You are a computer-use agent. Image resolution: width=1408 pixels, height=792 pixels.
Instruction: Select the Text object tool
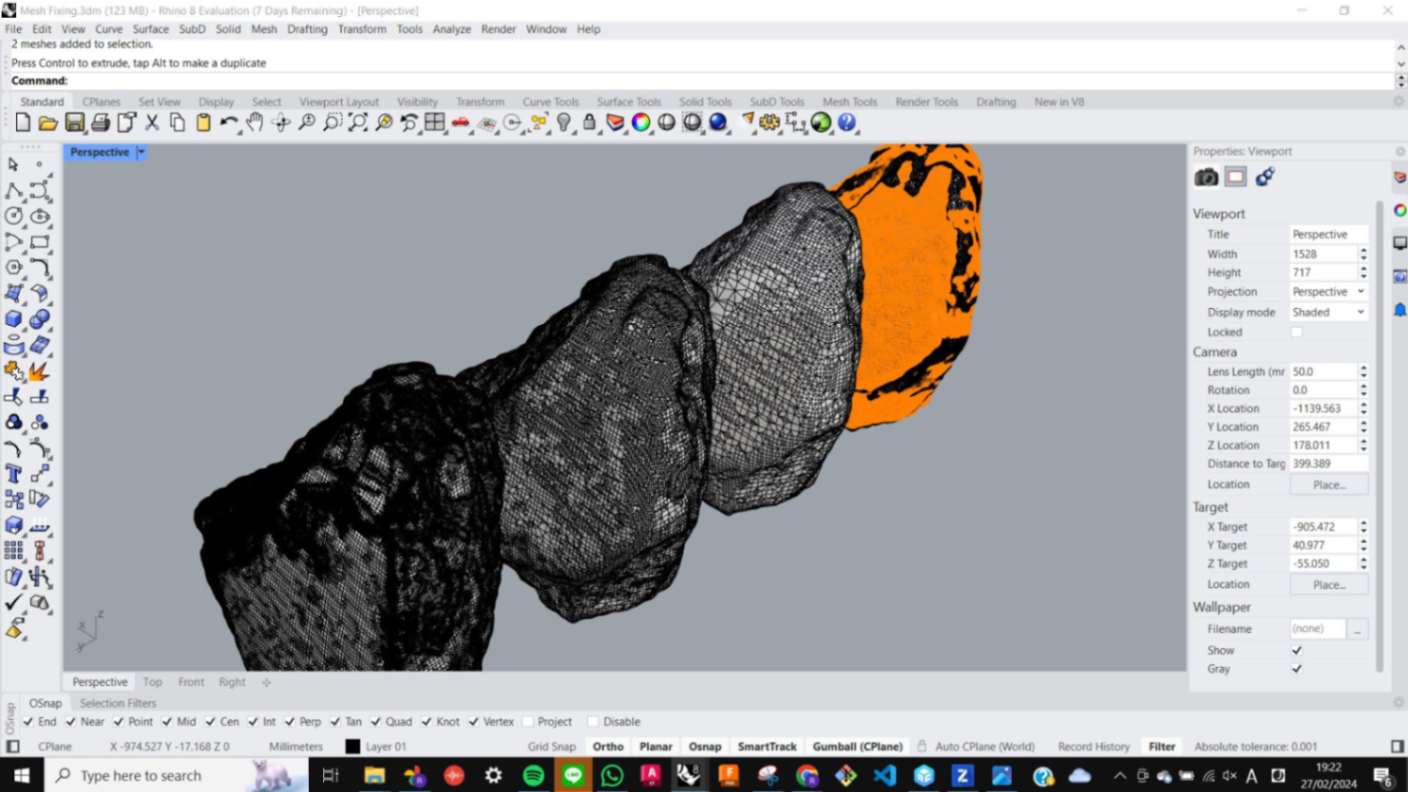coord(14,474)
